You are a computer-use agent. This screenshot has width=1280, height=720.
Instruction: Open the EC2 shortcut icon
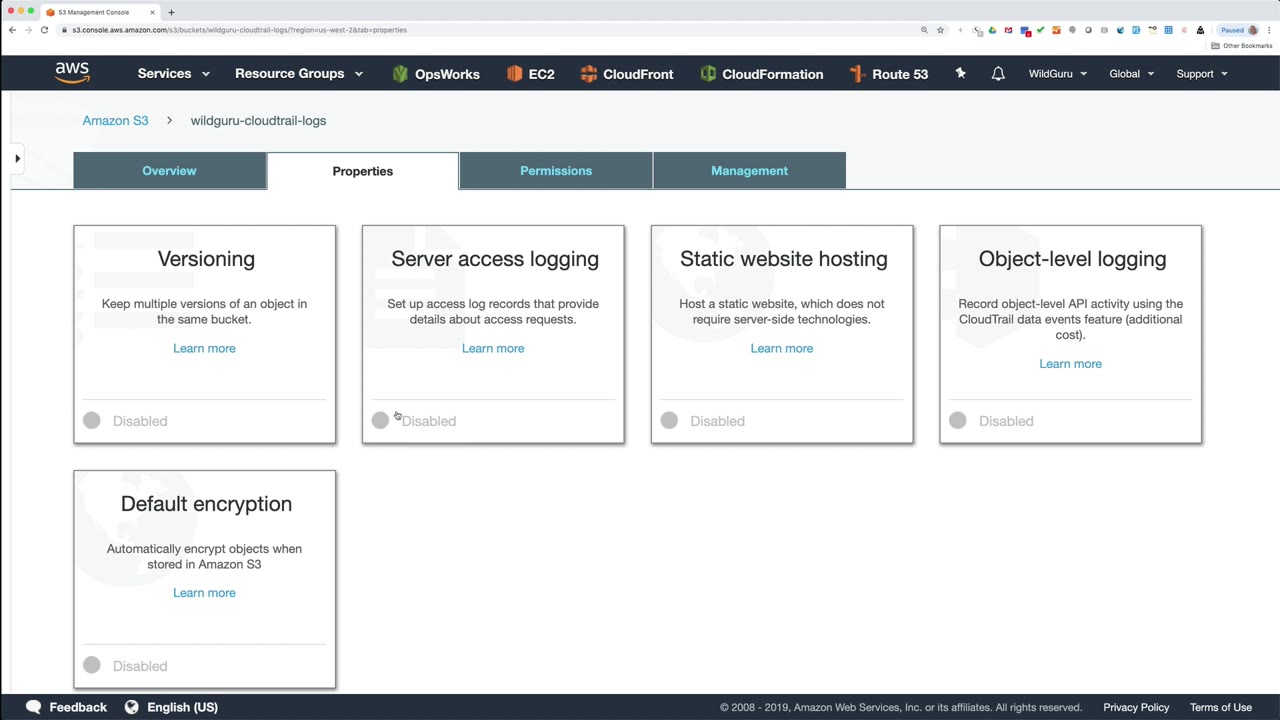515,74
